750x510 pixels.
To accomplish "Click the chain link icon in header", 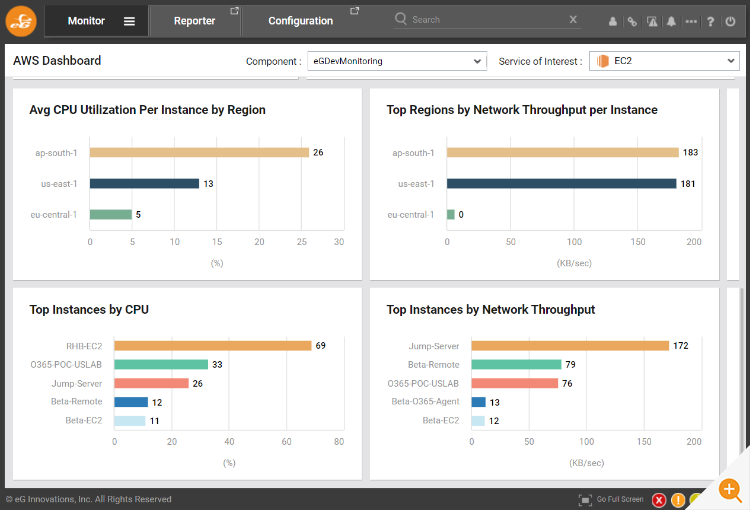I will (632, 22).
